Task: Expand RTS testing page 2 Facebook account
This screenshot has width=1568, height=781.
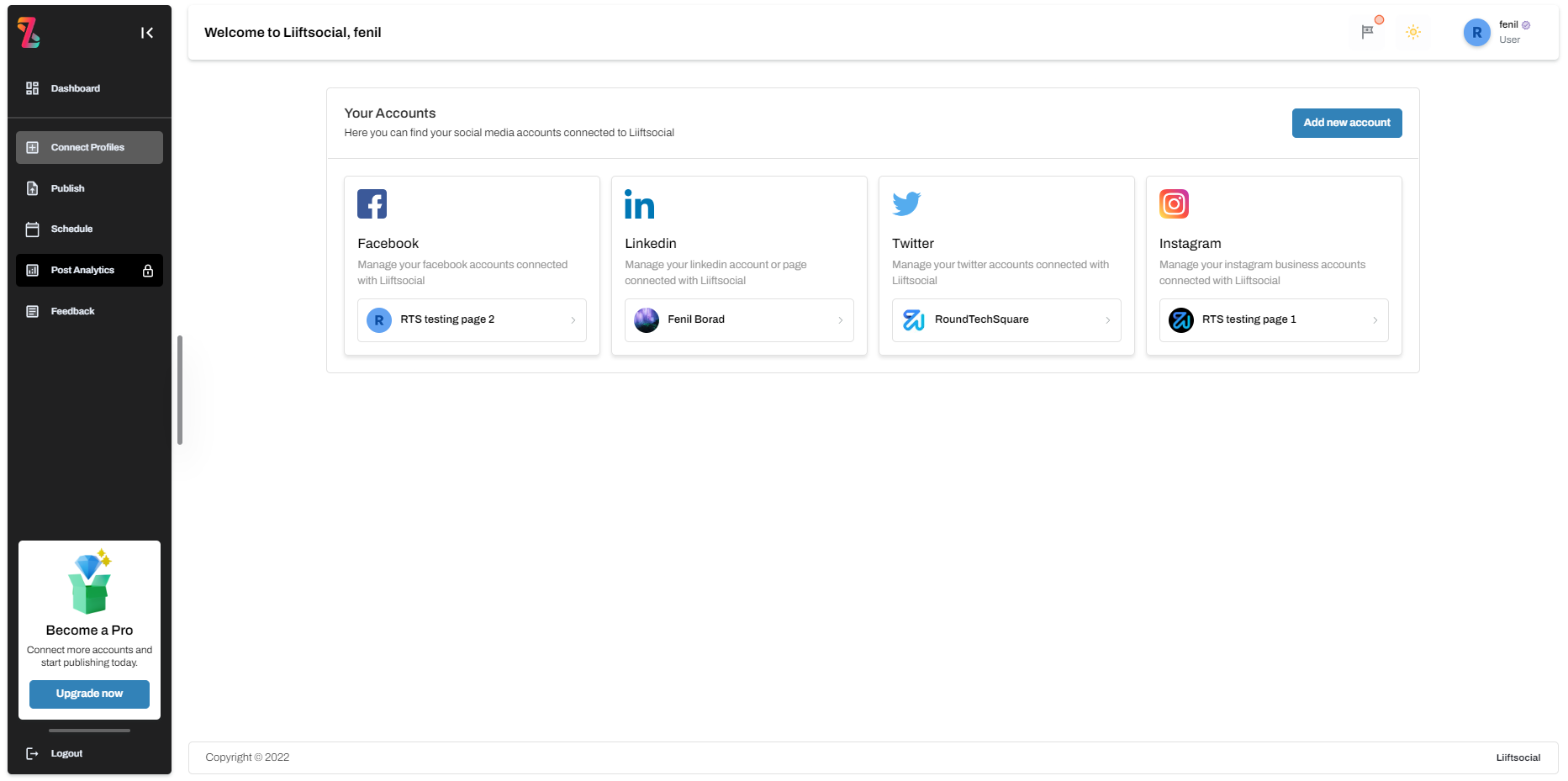Action: (x=472, y=320)
